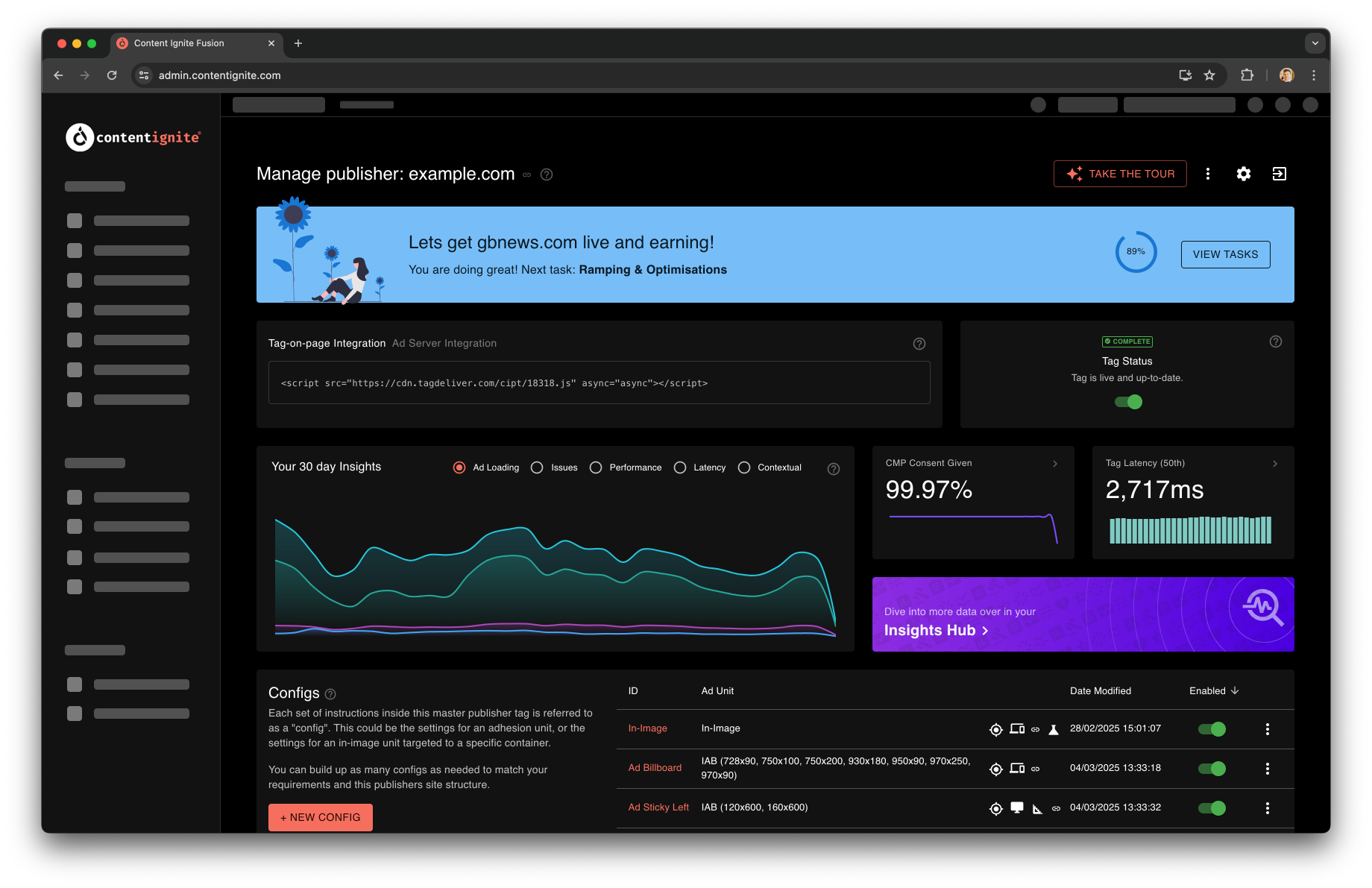The height and width of the screenshot is (888, 1372).
Task: Open the Ad Billboard row three-dot menu
Action: click(x=1267, y=769)
